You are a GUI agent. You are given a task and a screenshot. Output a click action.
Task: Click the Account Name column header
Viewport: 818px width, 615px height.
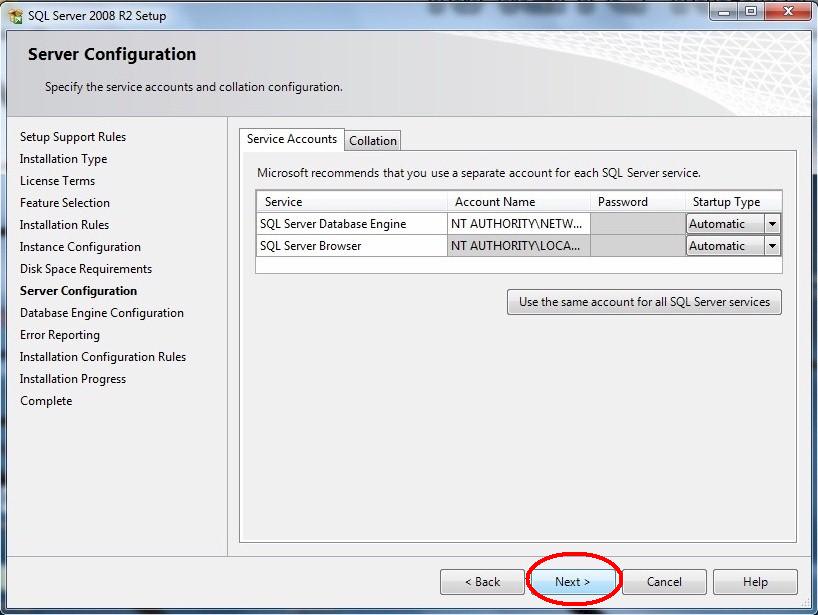click(x=519, y=202)
